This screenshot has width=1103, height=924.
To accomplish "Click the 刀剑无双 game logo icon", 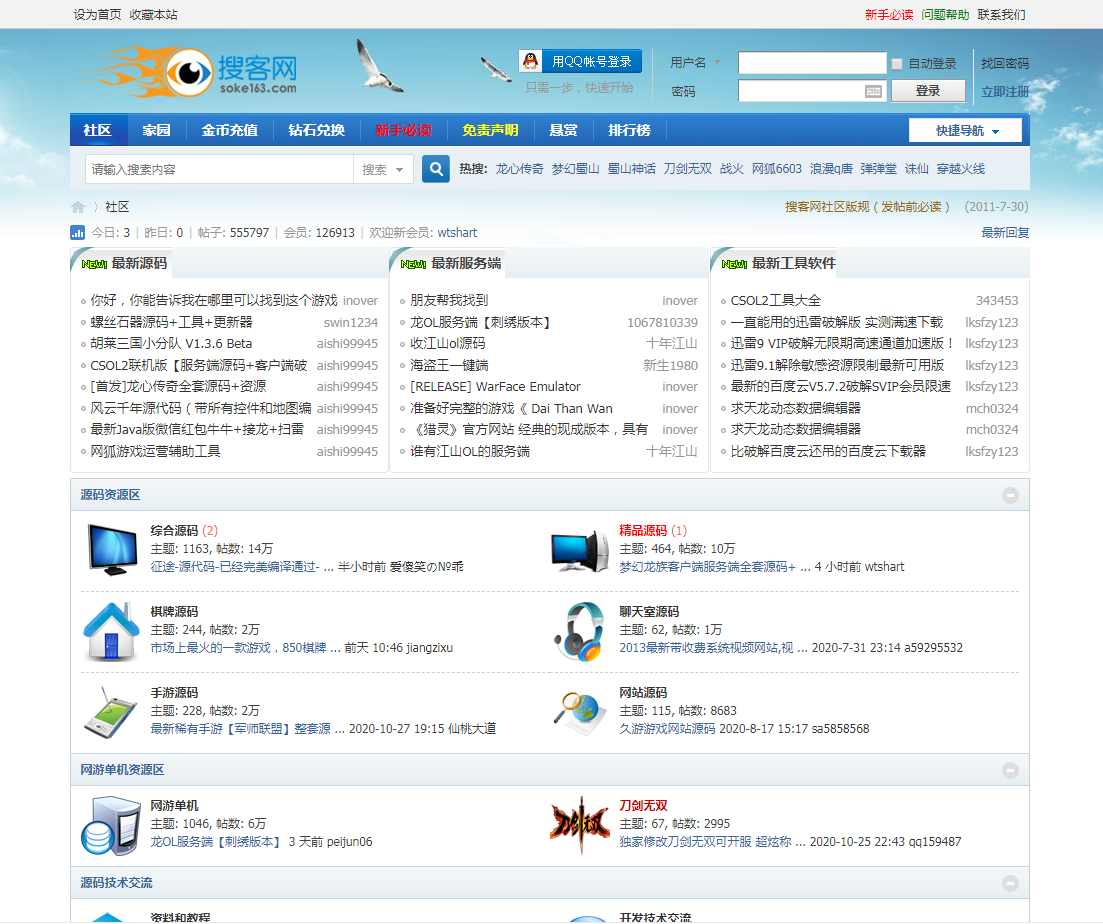I will (x=579, y=825).
